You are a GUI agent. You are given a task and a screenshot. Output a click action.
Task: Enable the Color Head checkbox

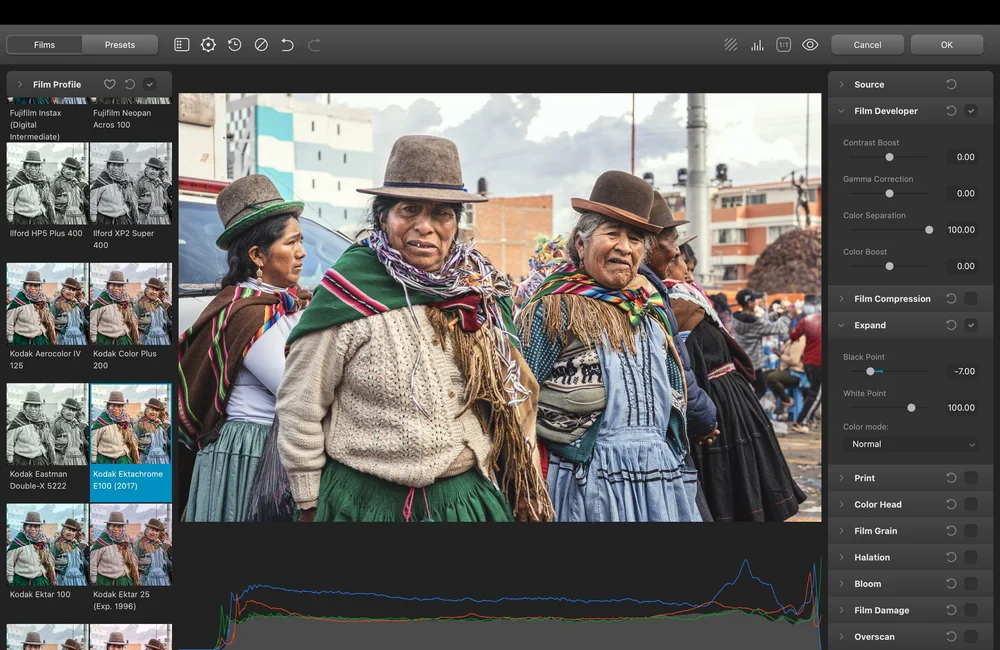[971, 505]
